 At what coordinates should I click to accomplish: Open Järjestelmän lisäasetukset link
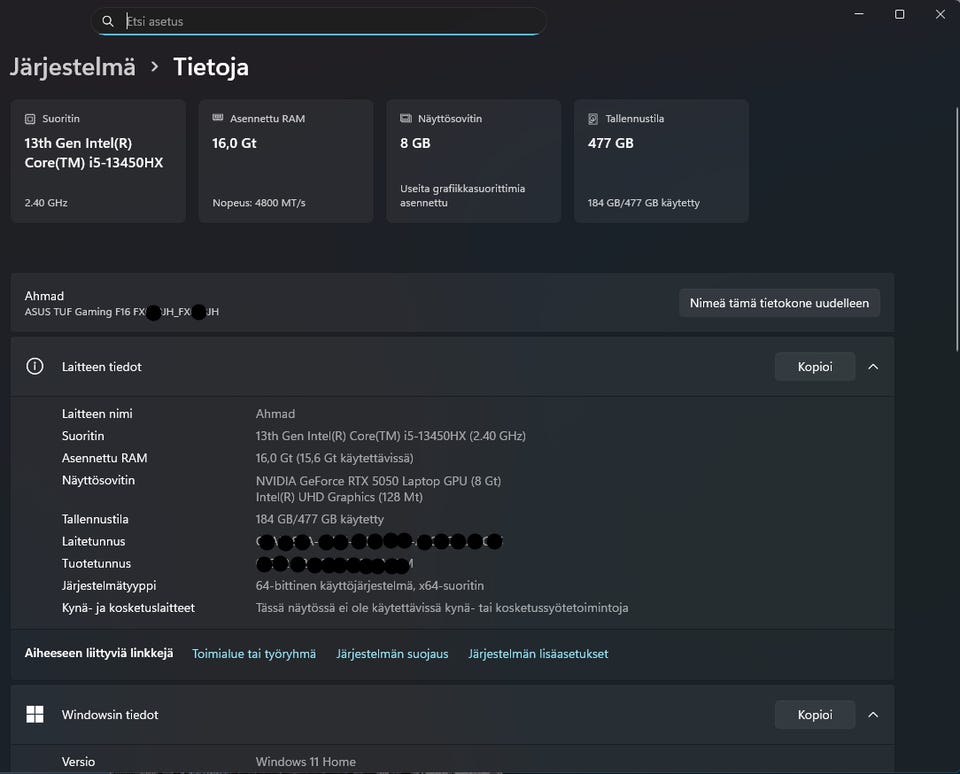538,654
